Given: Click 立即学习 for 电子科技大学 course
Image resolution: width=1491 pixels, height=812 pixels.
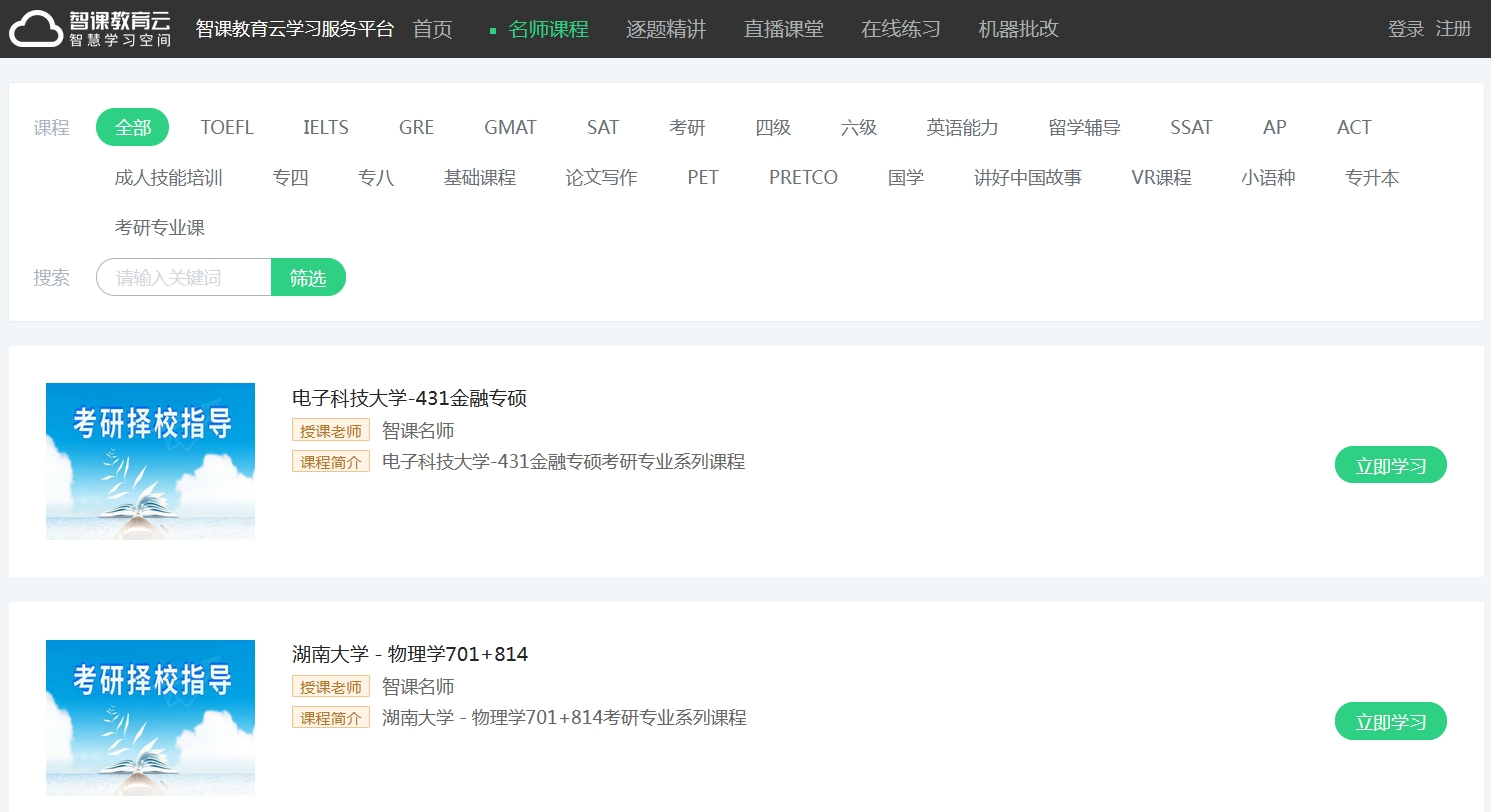Looking at the screenshot, I should tap(1390, 465).
